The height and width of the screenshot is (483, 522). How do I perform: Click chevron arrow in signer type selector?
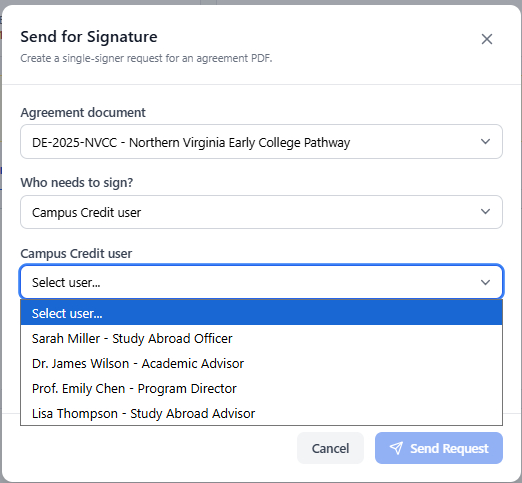[485, 212]
